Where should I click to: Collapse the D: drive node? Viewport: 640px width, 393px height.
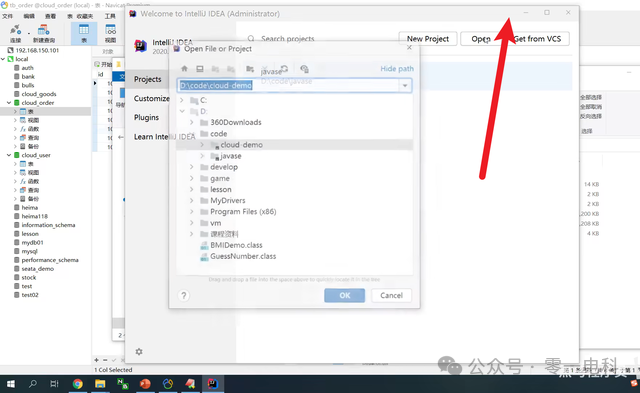pyautogui.click(x=182, y=111)
